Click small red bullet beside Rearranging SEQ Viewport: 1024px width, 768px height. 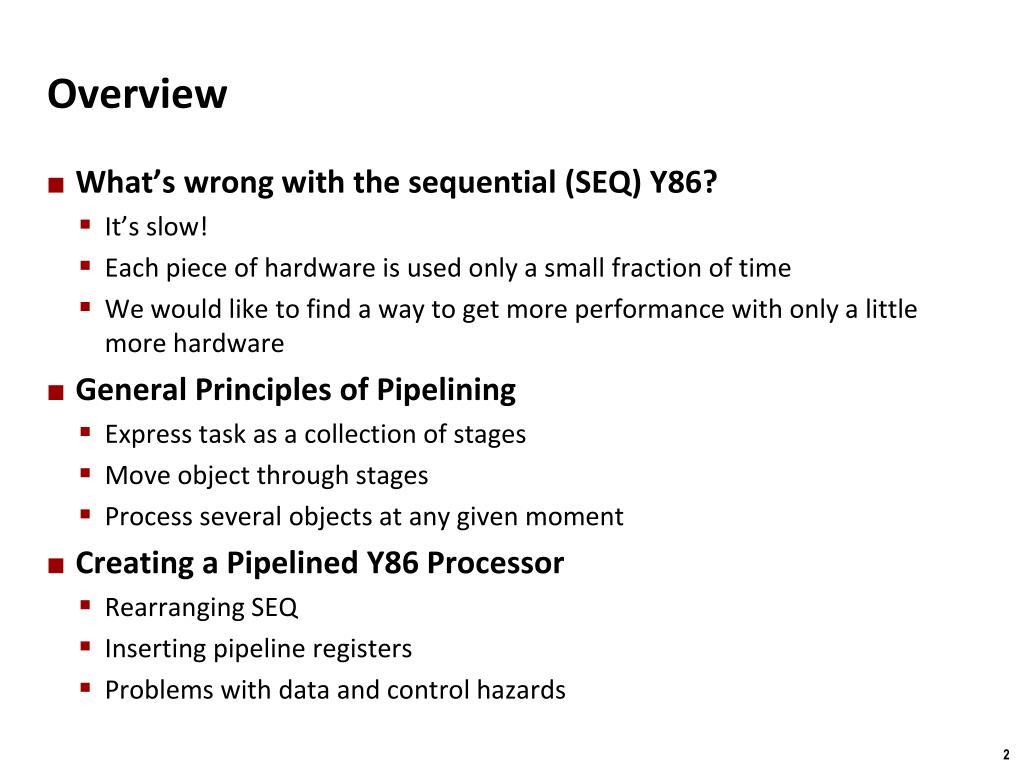[x=86, y=605]
